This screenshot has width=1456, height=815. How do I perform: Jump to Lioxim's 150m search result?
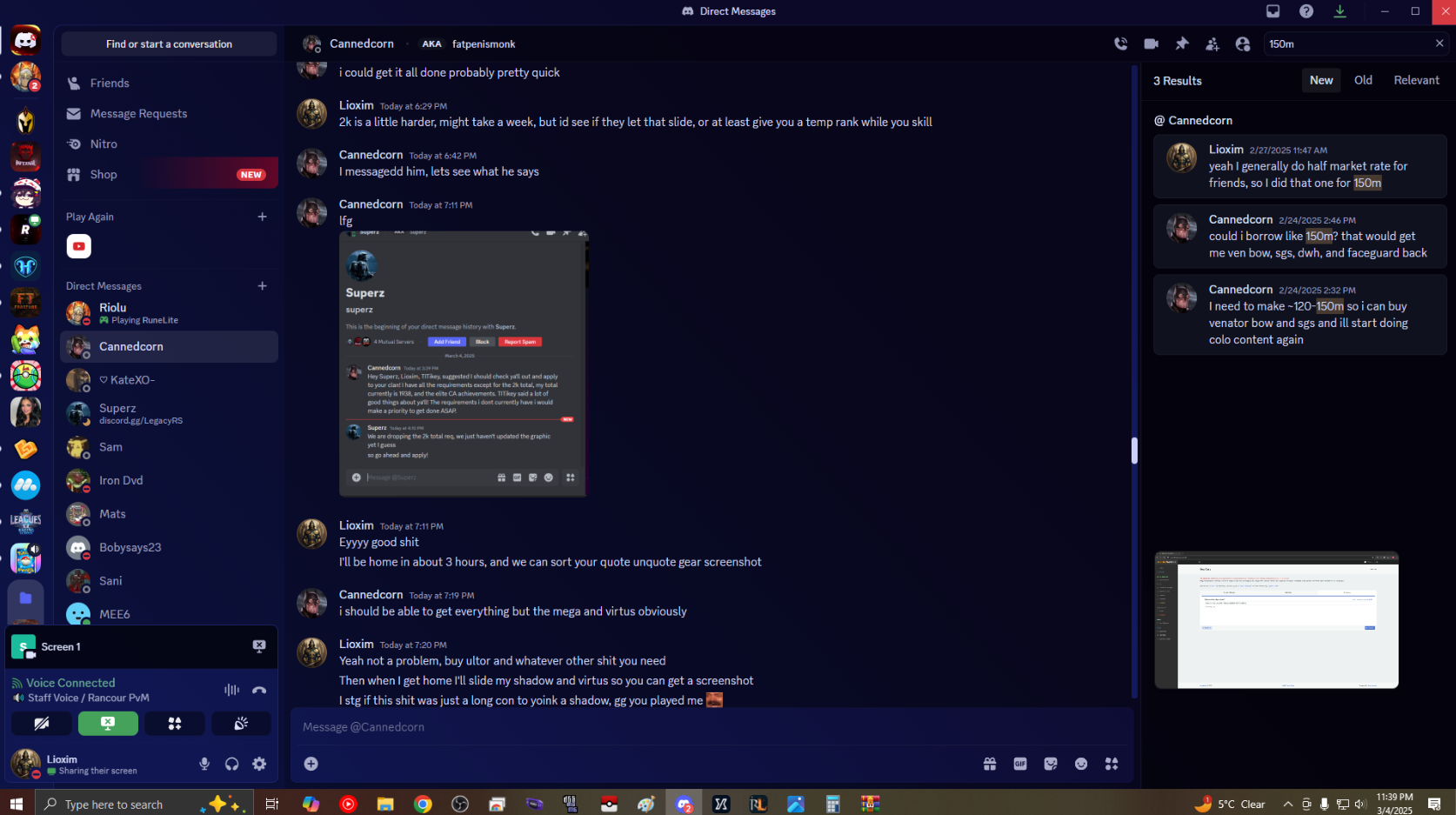[1300, 166]
